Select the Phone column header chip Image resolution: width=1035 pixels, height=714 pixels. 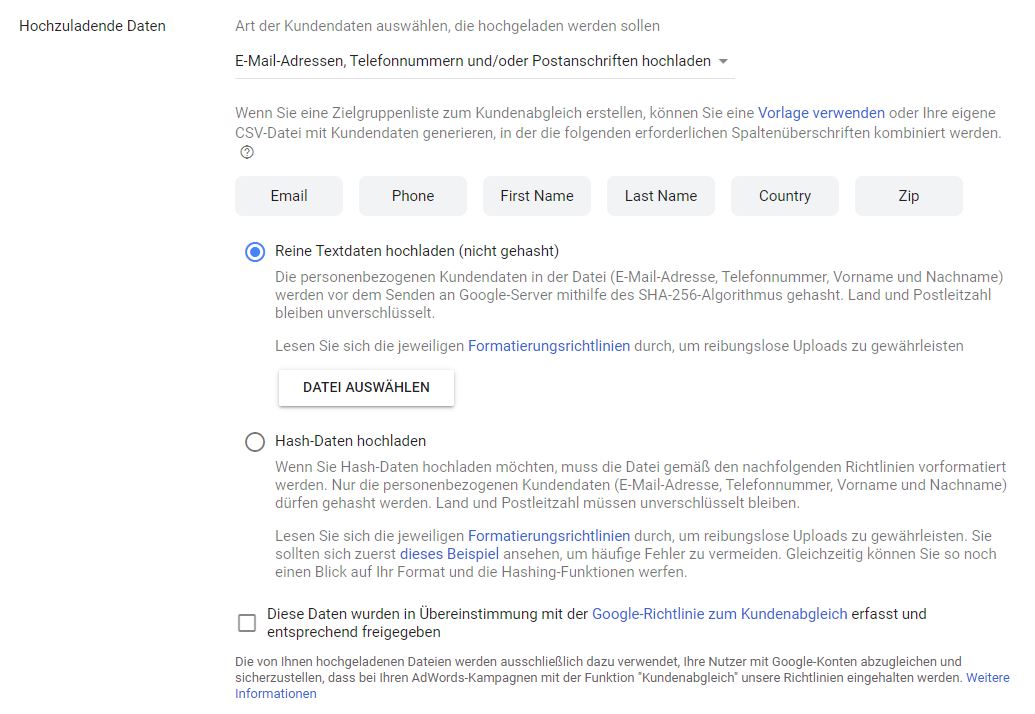413,196
